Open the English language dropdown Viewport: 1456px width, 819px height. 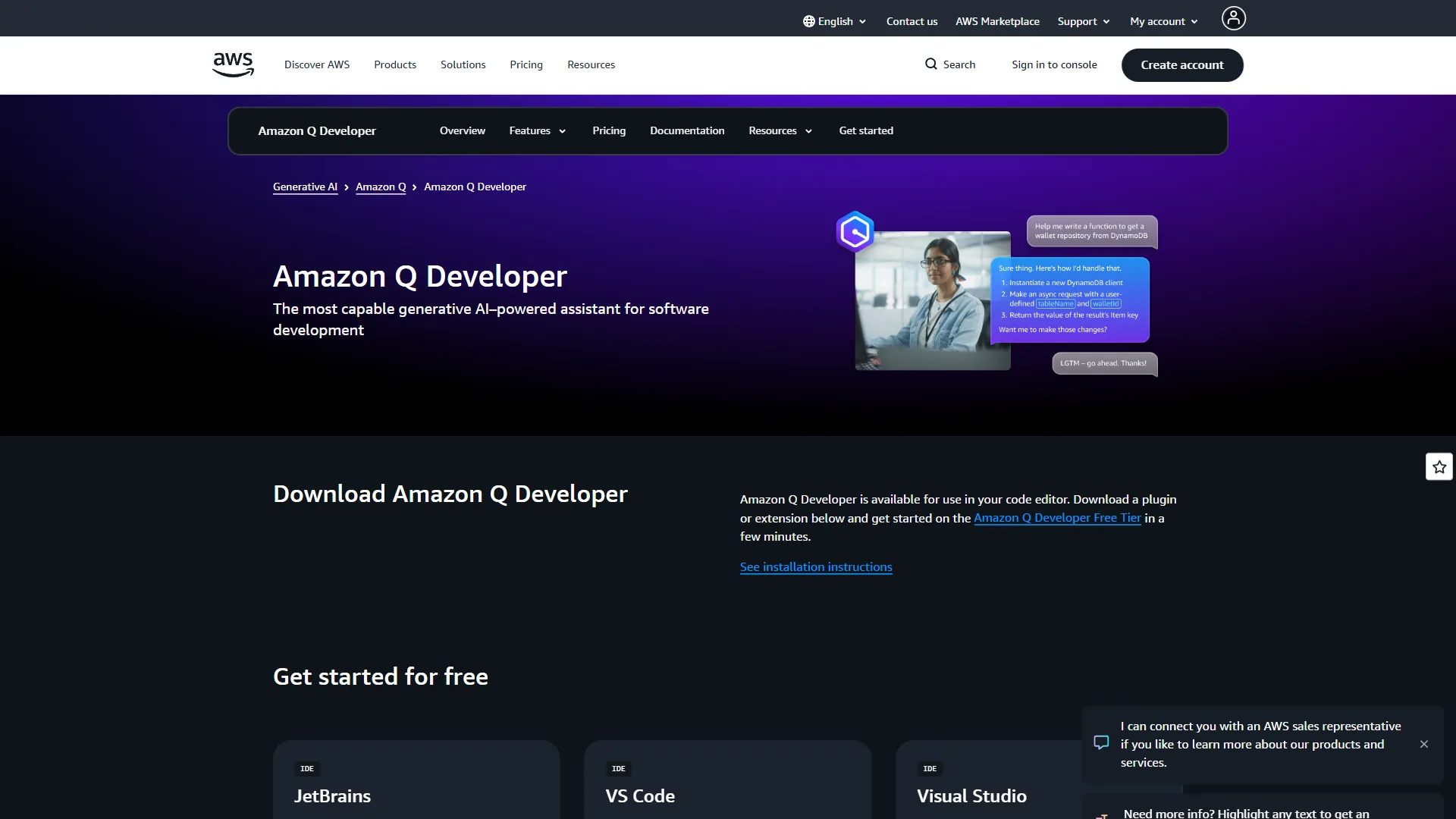(835, 21)
